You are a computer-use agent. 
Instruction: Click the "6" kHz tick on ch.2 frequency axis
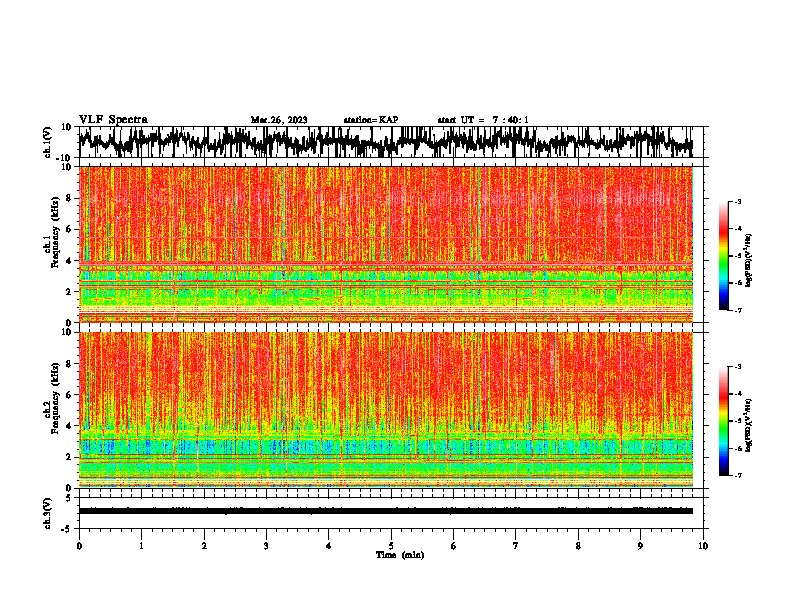pyautogui.click(x=69, y=395)
